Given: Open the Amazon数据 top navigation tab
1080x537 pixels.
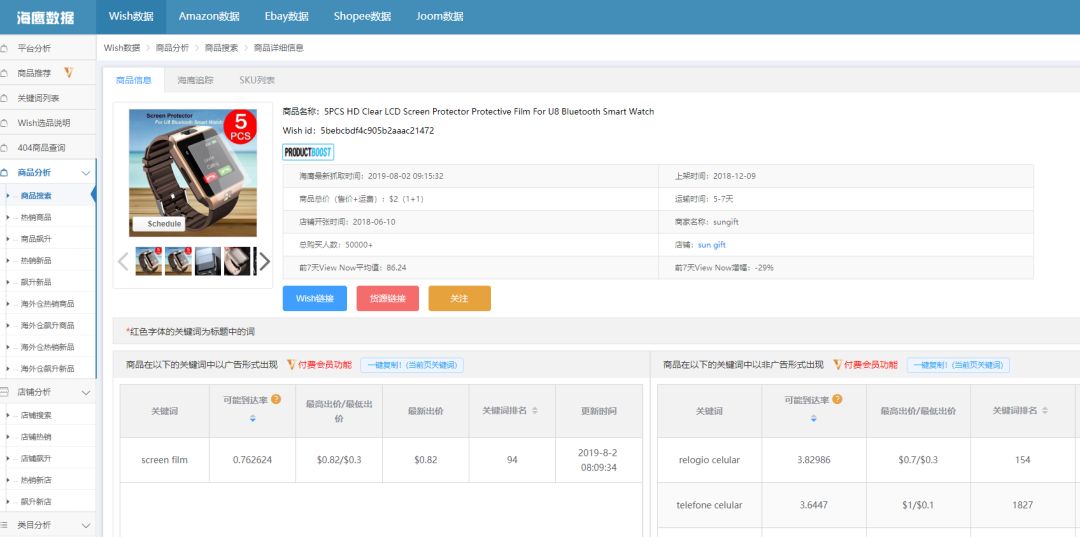Looking at the screenshot, I should coord(209,17).
